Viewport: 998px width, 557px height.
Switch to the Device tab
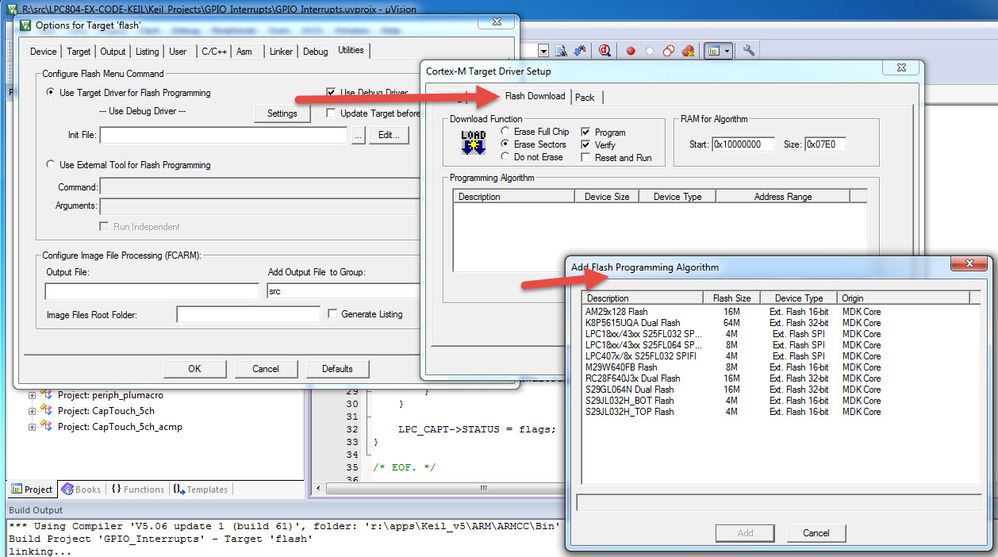pos(43,52)
